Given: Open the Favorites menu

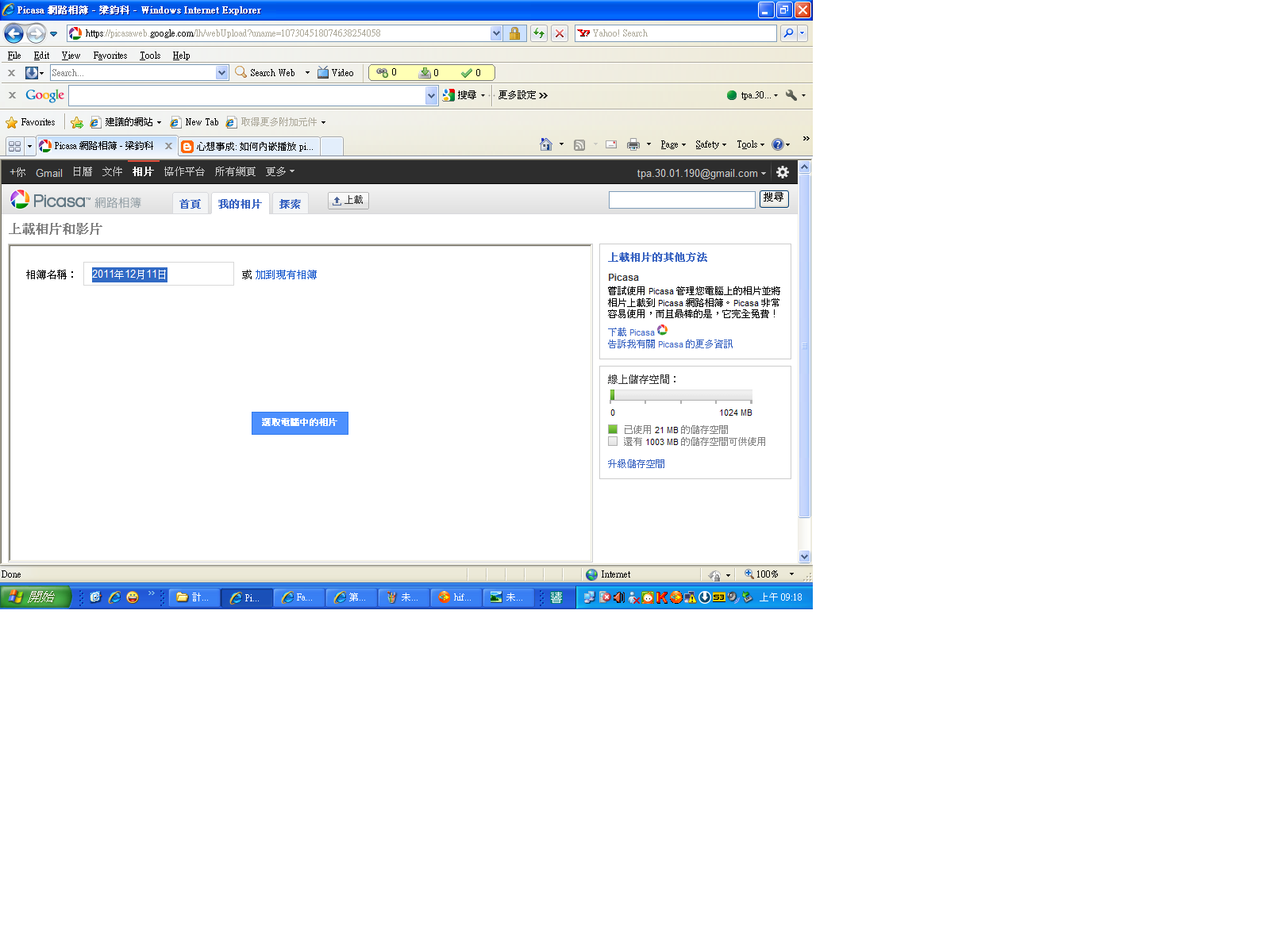Looking at the screenshot, I should [x=110, y=56].
